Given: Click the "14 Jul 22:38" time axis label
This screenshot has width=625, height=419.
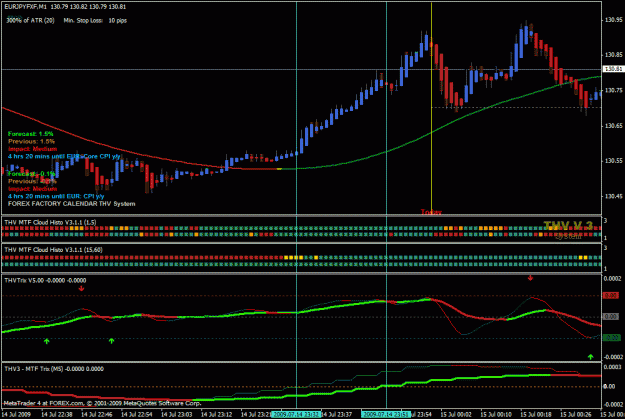Looking at the screenshot, I should 57,415.
